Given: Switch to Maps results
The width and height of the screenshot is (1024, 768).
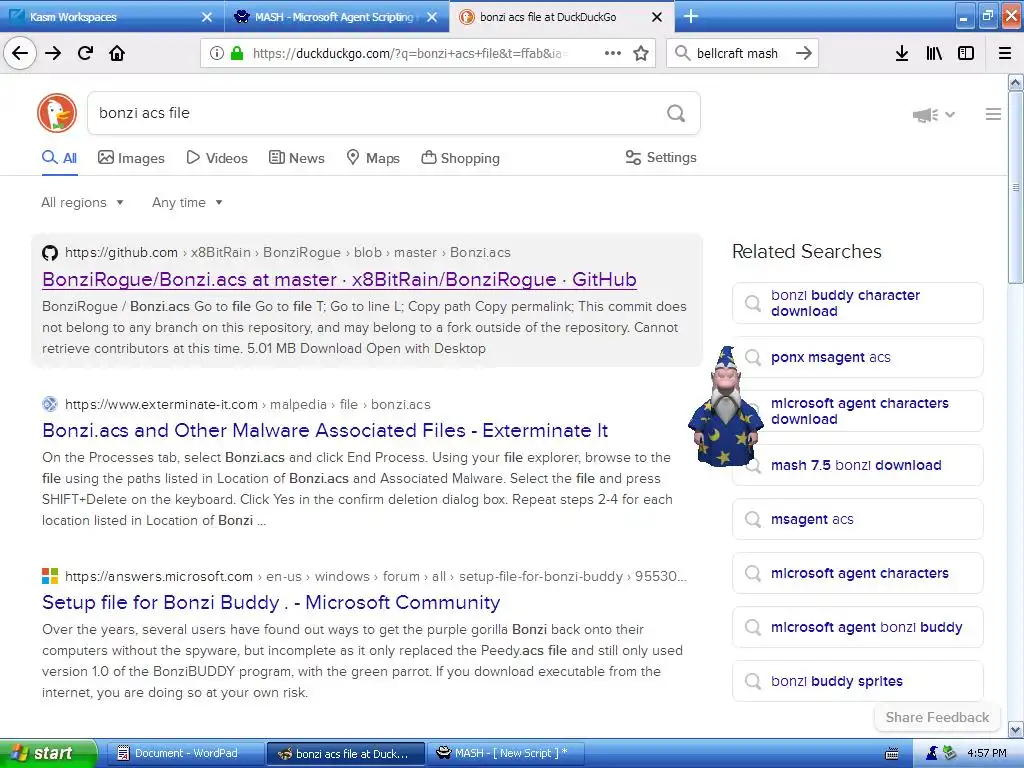Looking at the screenshot, I should 373,158.
